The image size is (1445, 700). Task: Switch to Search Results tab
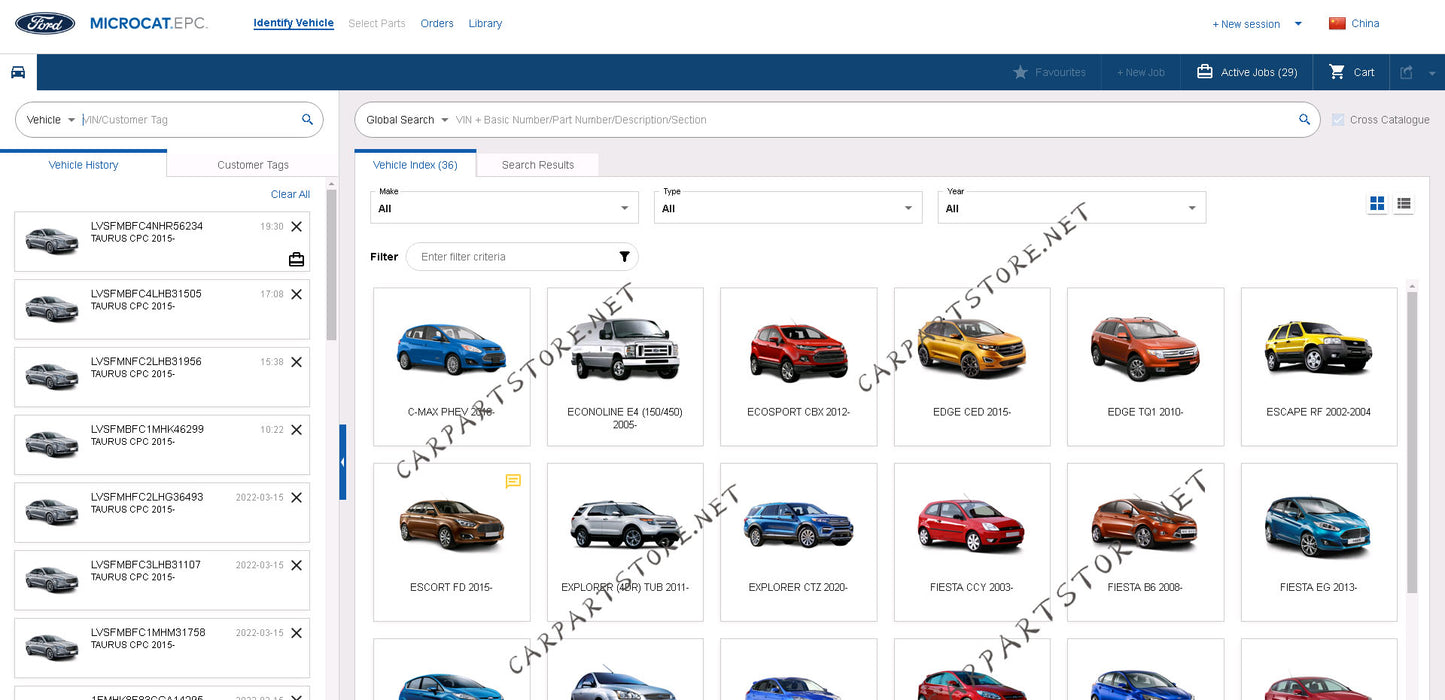point(538,165)
